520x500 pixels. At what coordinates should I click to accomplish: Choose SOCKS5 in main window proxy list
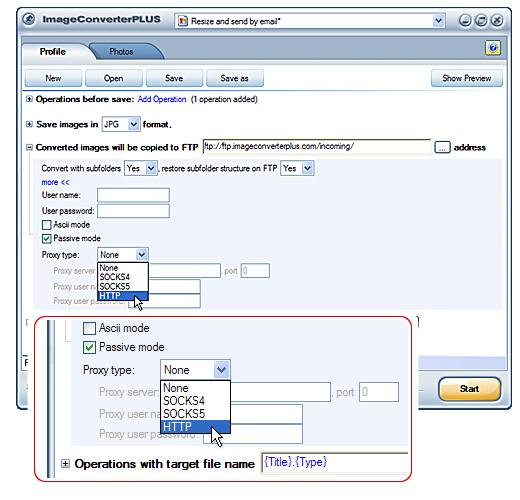click(123, 286)
